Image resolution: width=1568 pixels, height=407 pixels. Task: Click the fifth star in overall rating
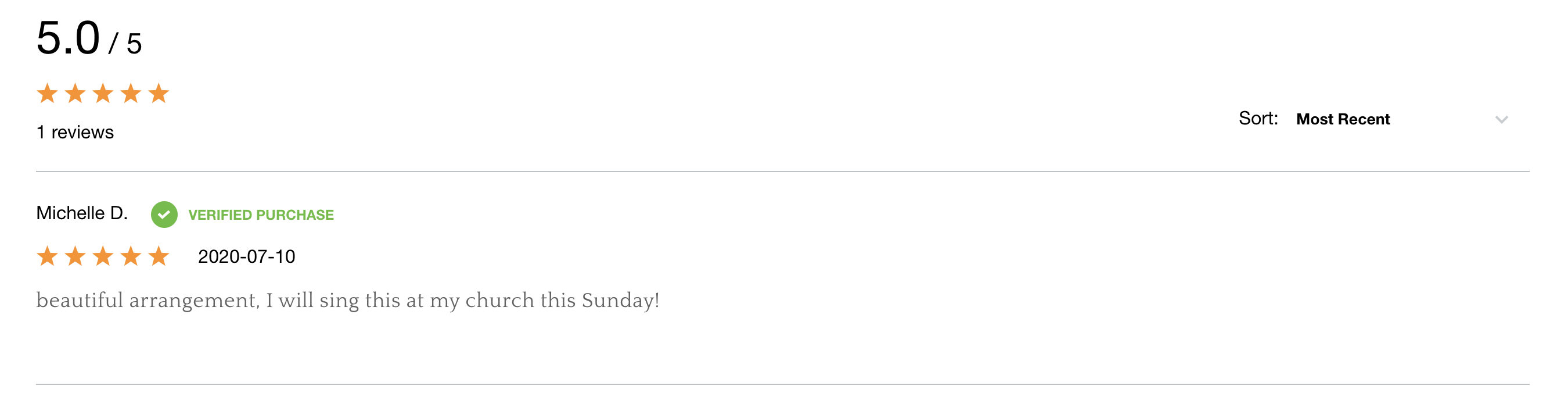pyautogui.click(x=159, y=93)
